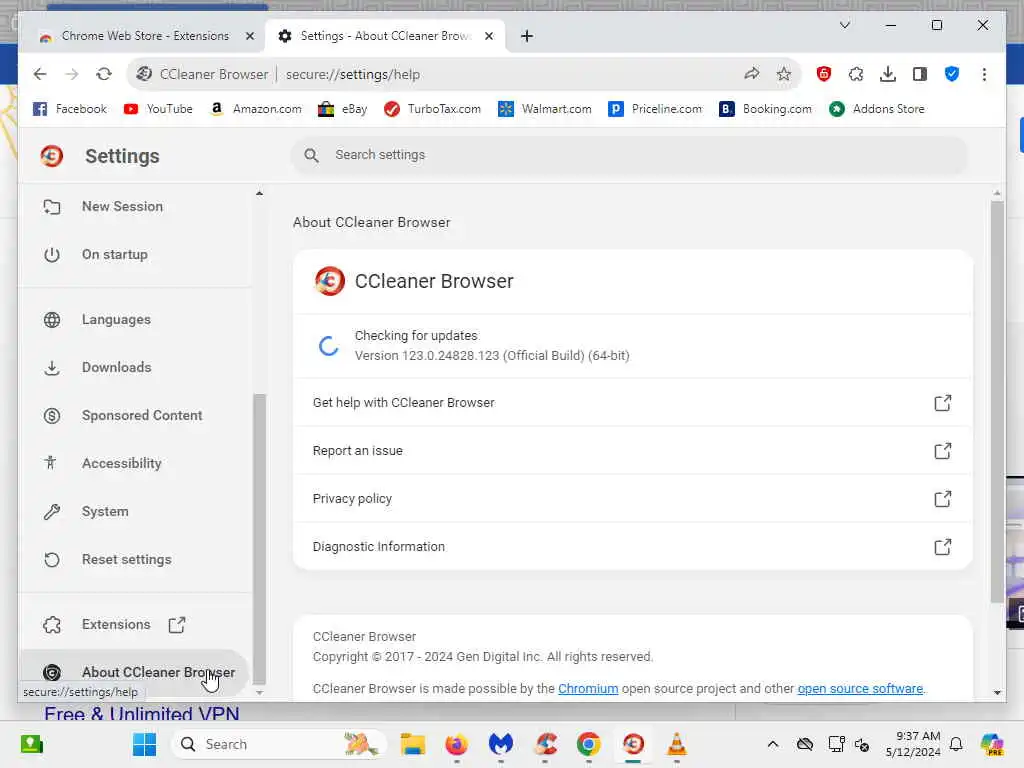The height and width of the screenshot is (768, 1024).
Task: Open the eBay bookmark
Action: [342, 109]
